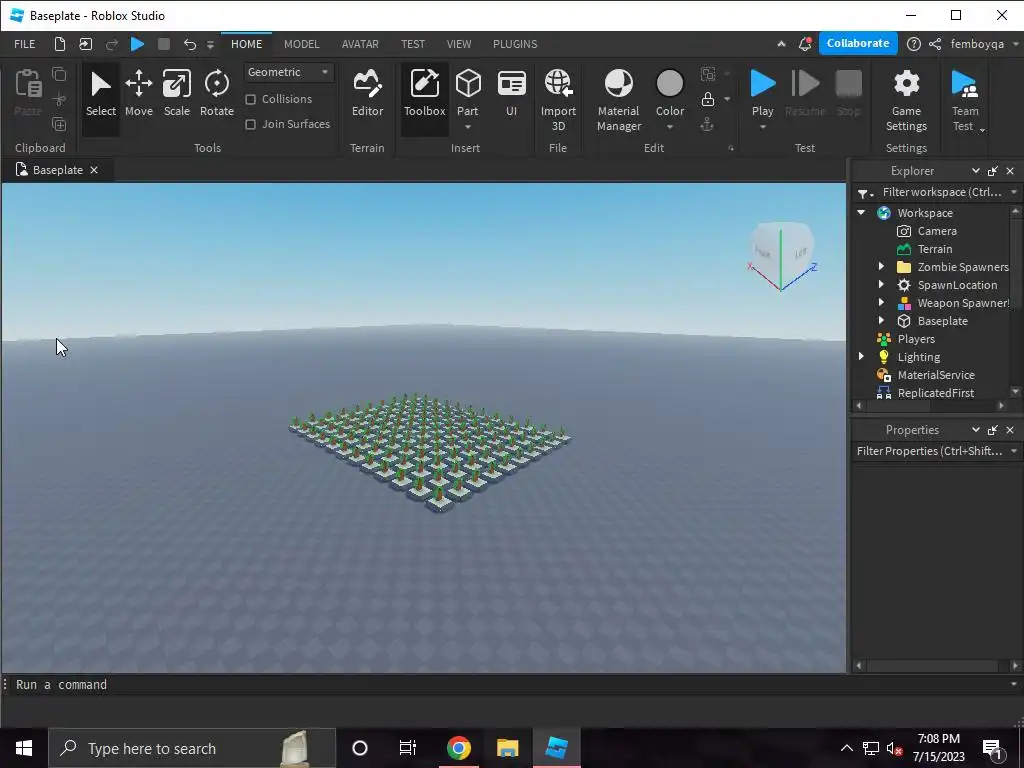Click the Filter workspace input field
1024x768 pixels.
point(941,192)
